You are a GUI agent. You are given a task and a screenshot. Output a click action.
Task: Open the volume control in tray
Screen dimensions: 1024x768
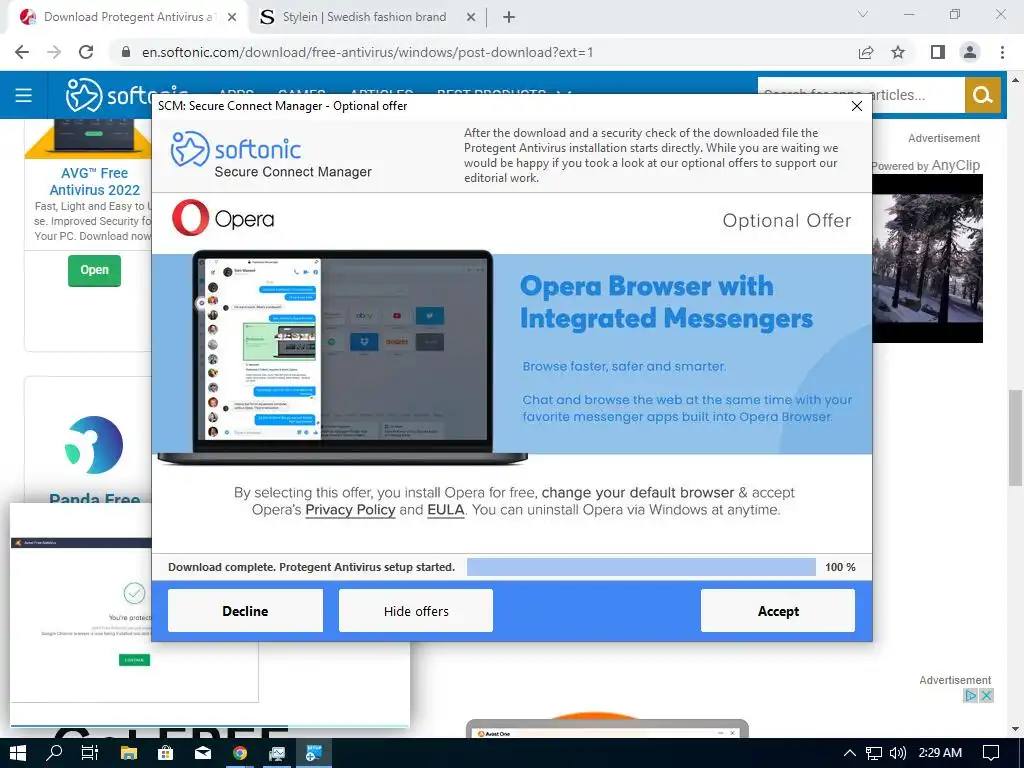point(898,753)
